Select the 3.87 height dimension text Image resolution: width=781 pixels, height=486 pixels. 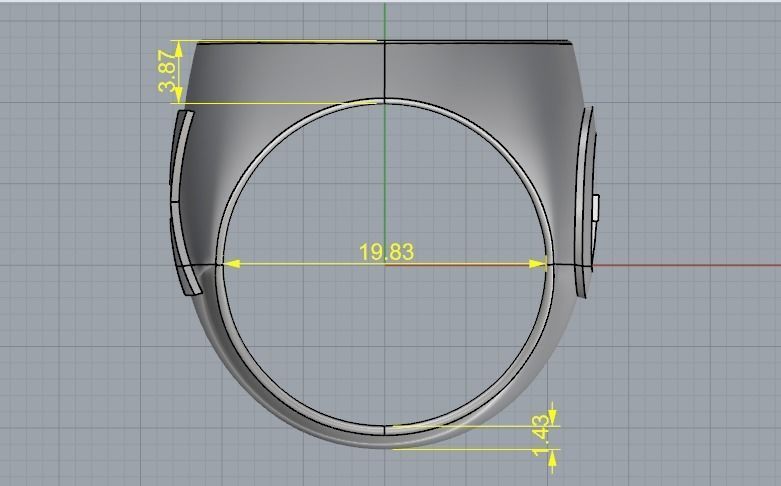pos(168,73)
